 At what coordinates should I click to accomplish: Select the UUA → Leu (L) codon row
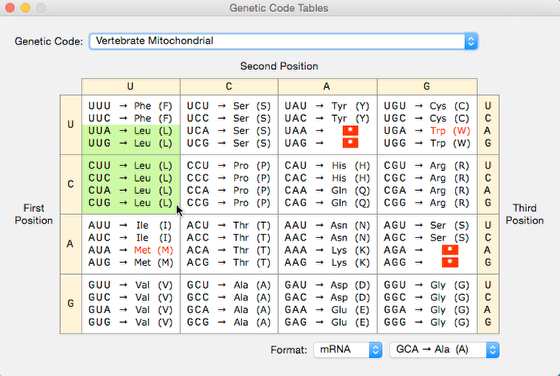(131, 131)
